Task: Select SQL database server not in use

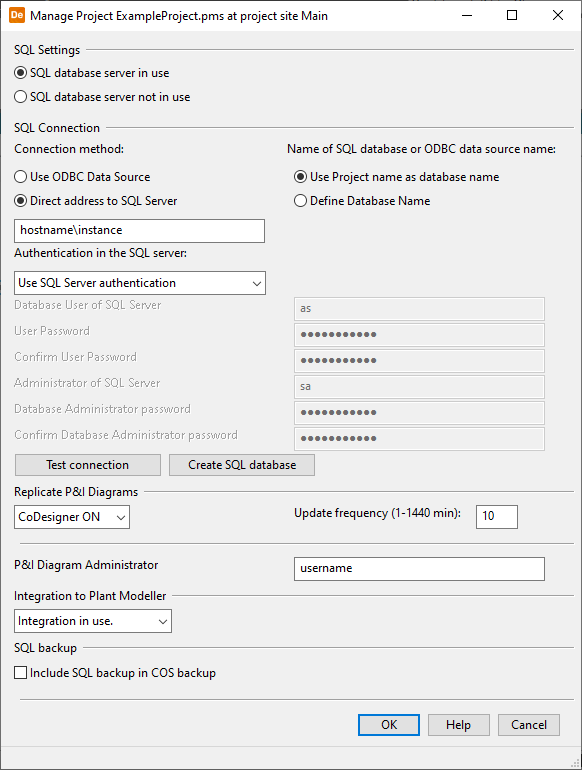Action: tap(102, 97)
